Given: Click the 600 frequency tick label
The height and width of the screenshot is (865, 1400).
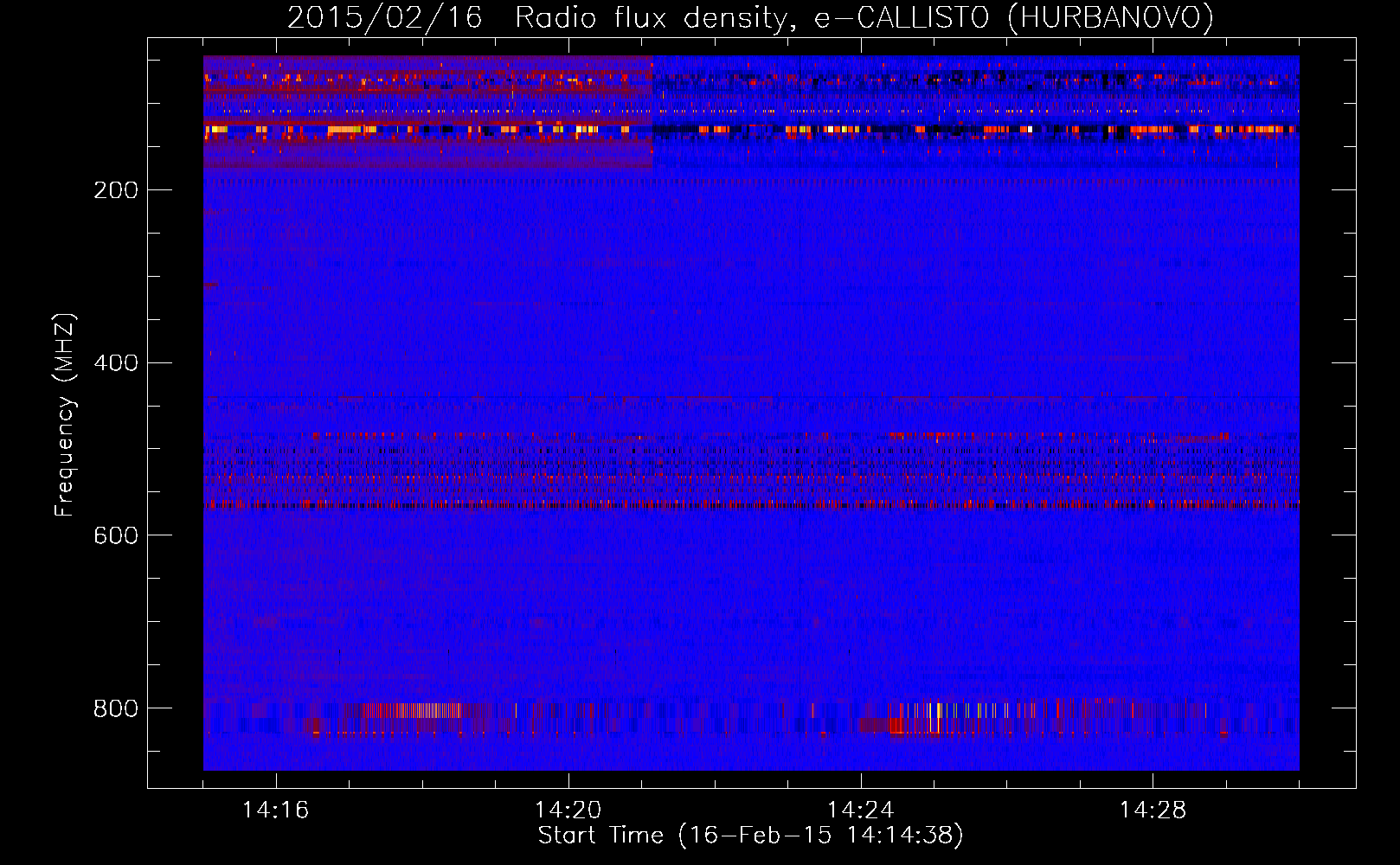Looking at the screenshot, I should (116, 536).
